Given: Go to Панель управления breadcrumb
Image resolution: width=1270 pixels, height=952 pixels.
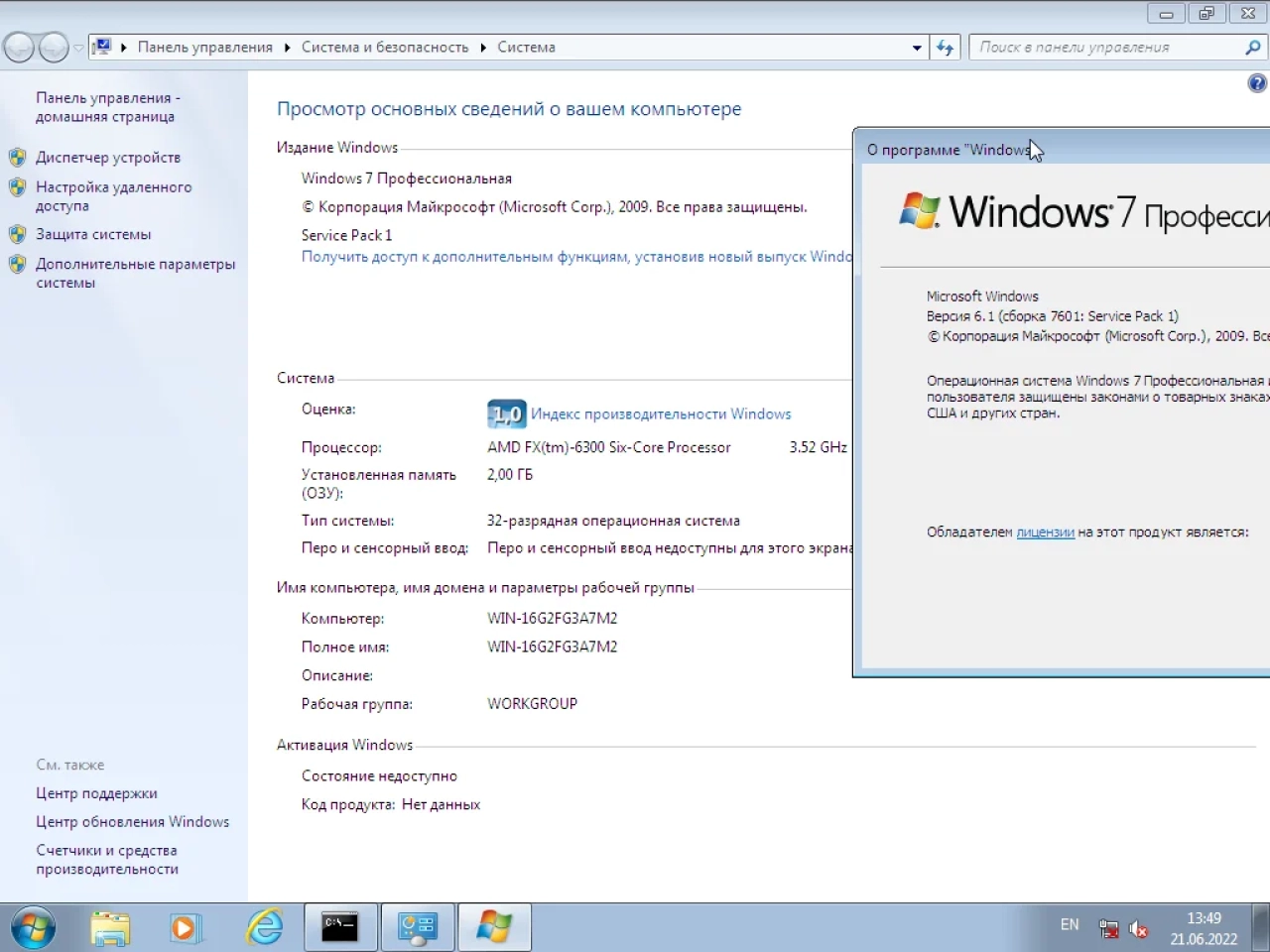Looking at the screenshot, I should pyautogui.click(x=204, y=48).
